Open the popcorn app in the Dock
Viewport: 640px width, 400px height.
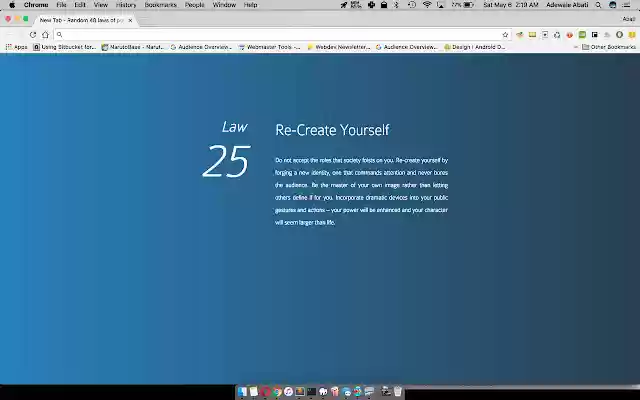(x=335, y=392)
